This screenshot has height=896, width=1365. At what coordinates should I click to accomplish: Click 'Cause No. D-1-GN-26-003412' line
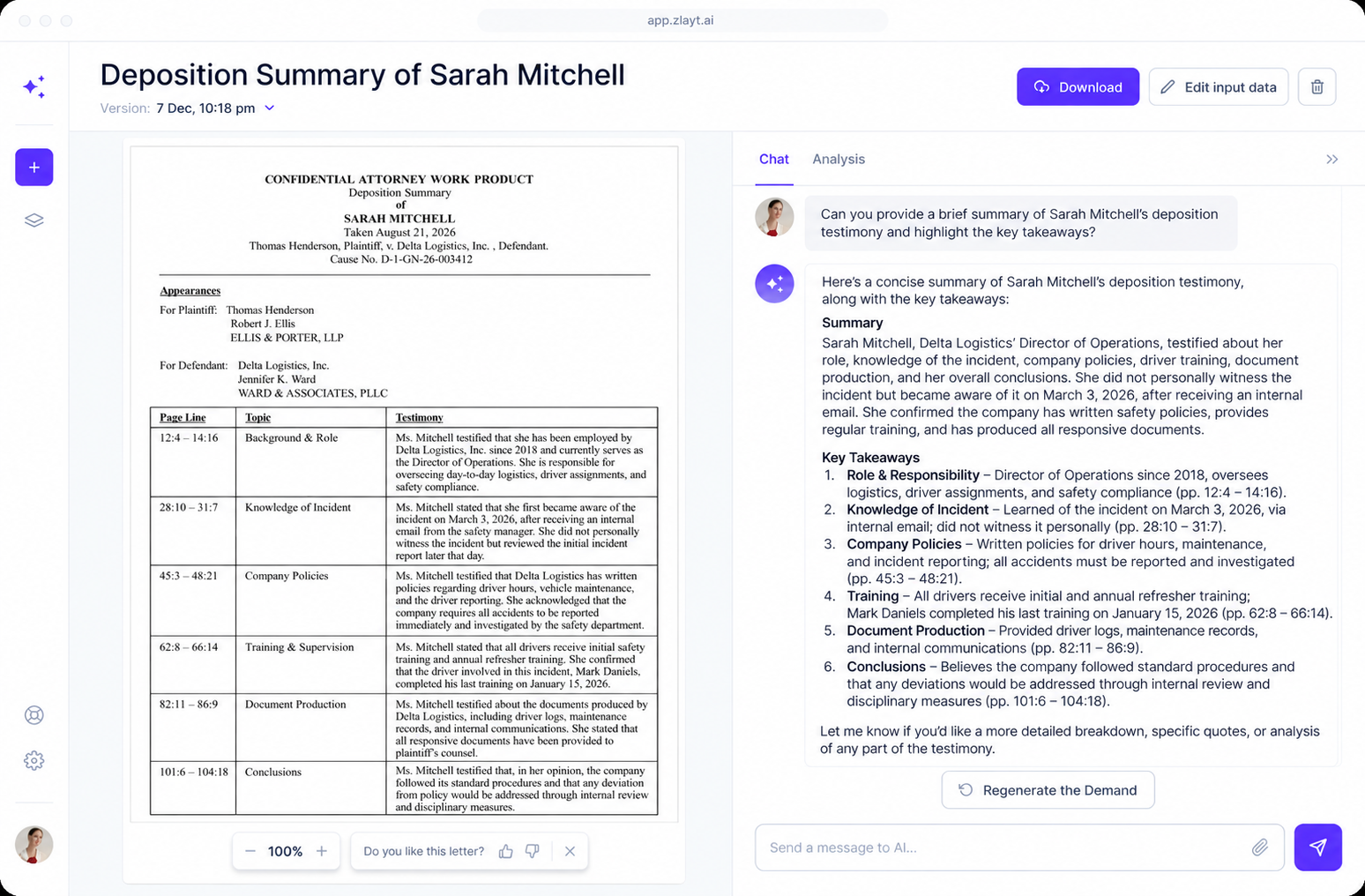[401, 260]
